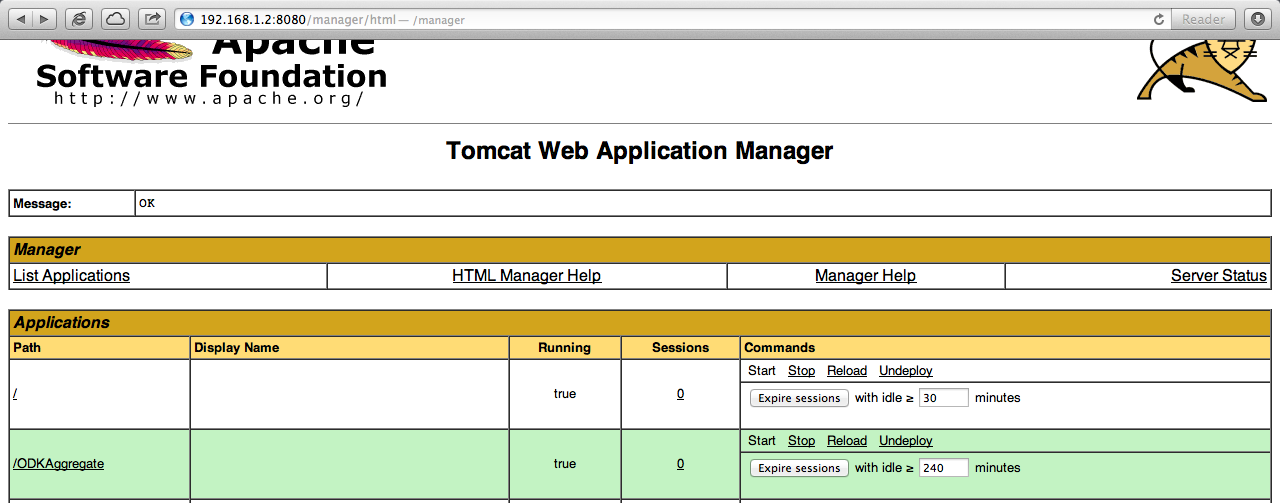Click the globe site icon in address bar
The image size is (1280, 503).
[x=187, y=19]
